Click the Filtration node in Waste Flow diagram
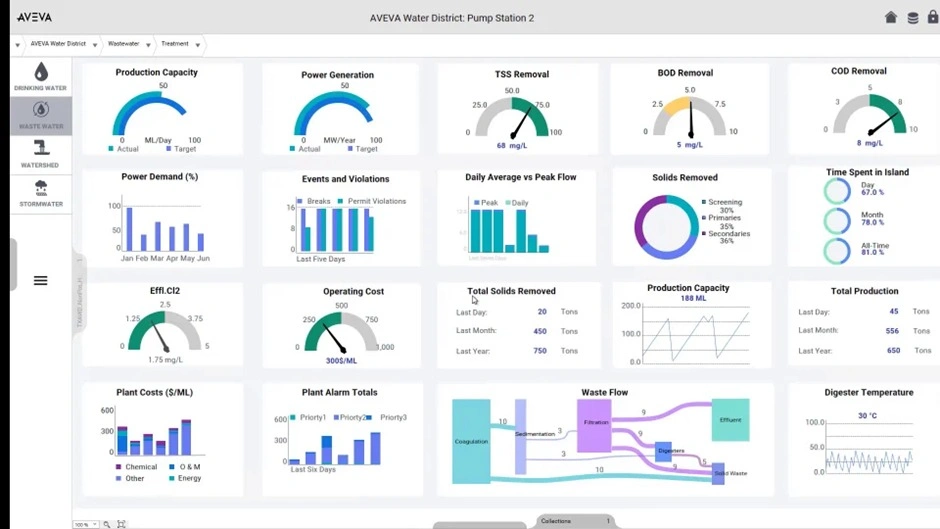 [595, 423]
